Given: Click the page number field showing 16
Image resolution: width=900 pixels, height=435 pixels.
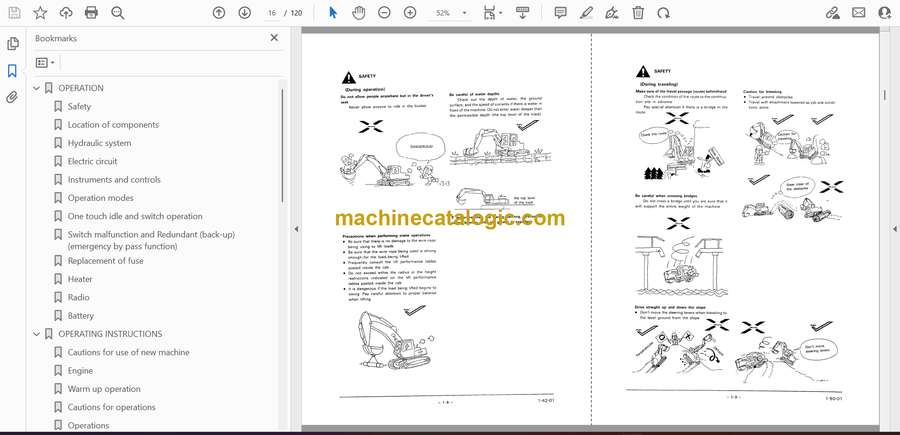Looking at the screenshot, I should [x=272, y=13].
